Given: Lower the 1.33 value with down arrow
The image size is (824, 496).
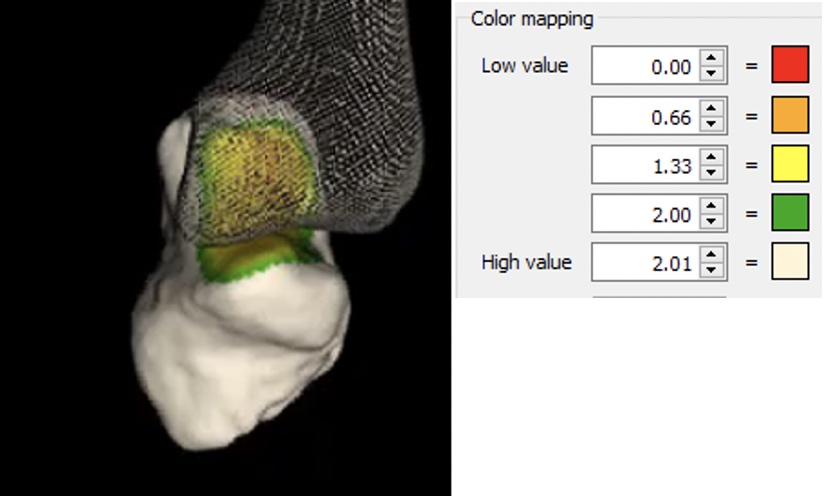Looking at the screenshot, I should click(712, 173).
